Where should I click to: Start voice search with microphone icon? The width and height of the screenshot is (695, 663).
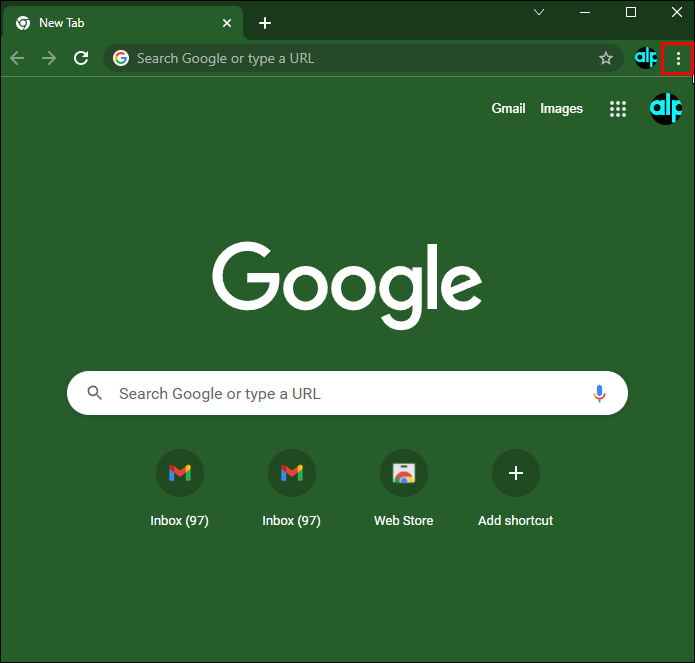[599, 393]
